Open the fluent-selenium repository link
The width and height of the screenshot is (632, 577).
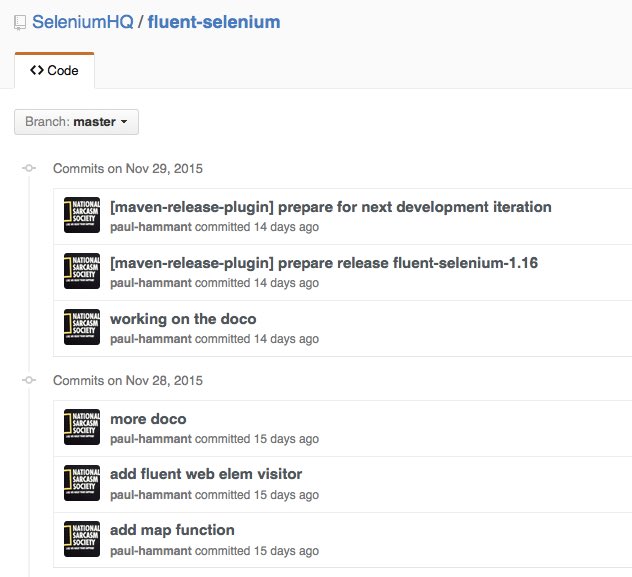tap(214, 22)
